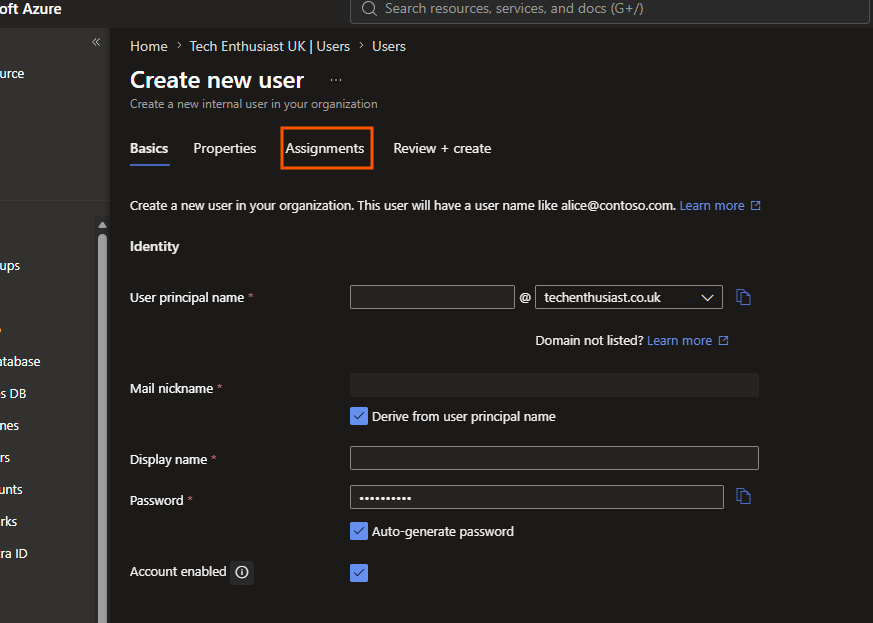
Task: Switch to the Basics tab
Action: pos(149,149)
